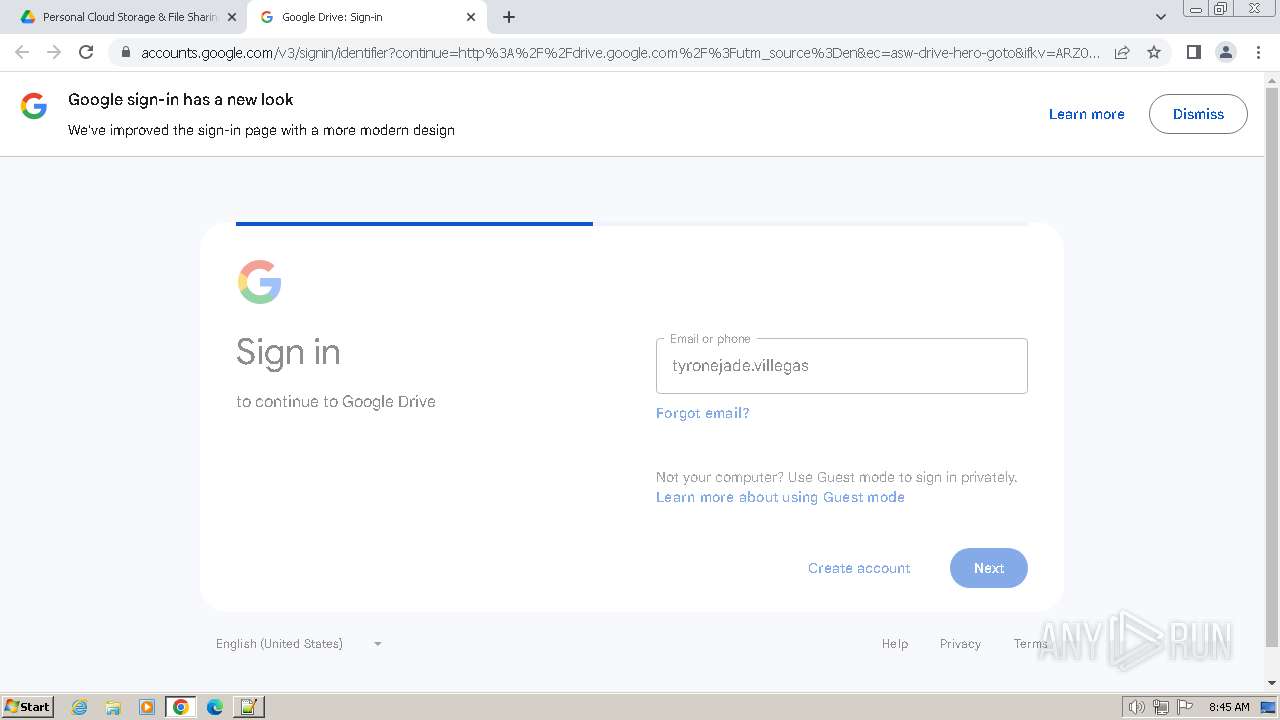Open Learn more about using Guest mode
The width and height of the screenshot is (1280, 720).
coord(780,497)
